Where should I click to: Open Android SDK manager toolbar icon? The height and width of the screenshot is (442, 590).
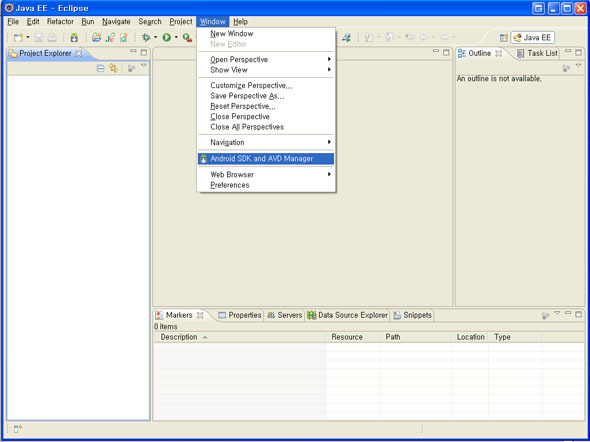pos(74,37)
